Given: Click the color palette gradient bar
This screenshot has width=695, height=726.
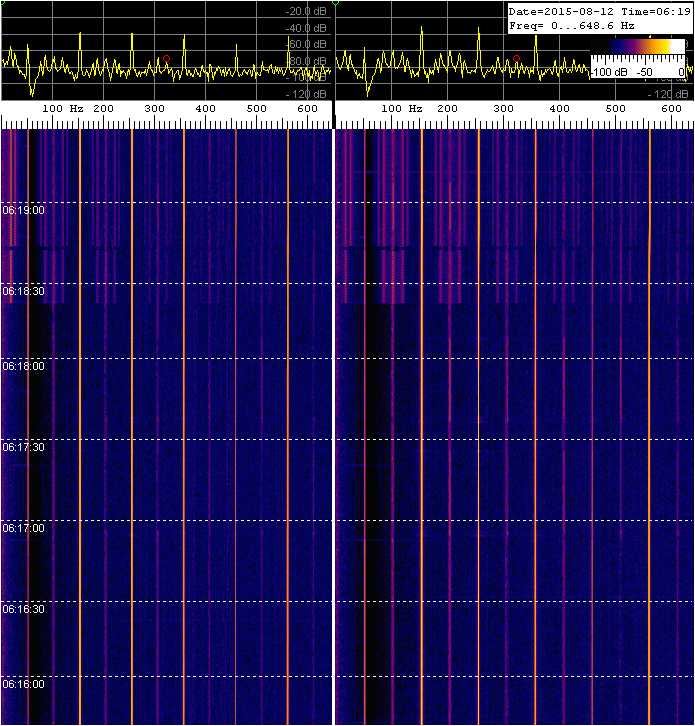Looking at the screenshot, I should click(x=638, y=46).
